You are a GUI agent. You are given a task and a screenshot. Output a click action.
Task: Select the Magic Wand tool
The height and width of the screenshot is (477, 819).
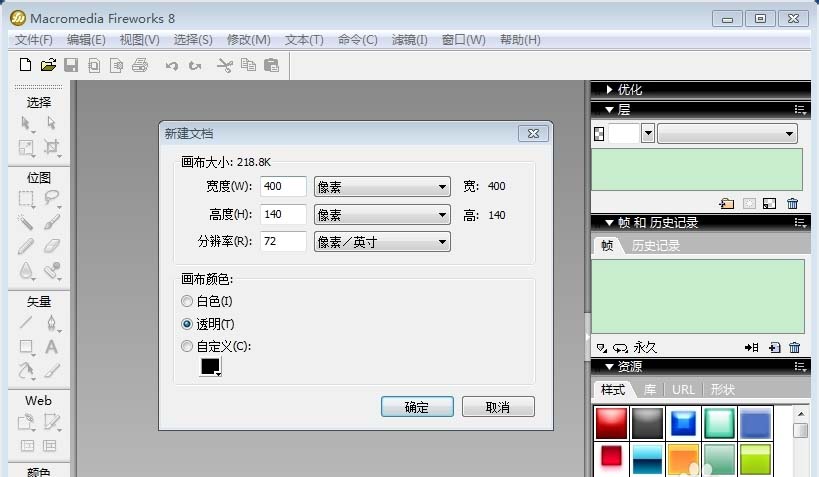pos(25,223)
